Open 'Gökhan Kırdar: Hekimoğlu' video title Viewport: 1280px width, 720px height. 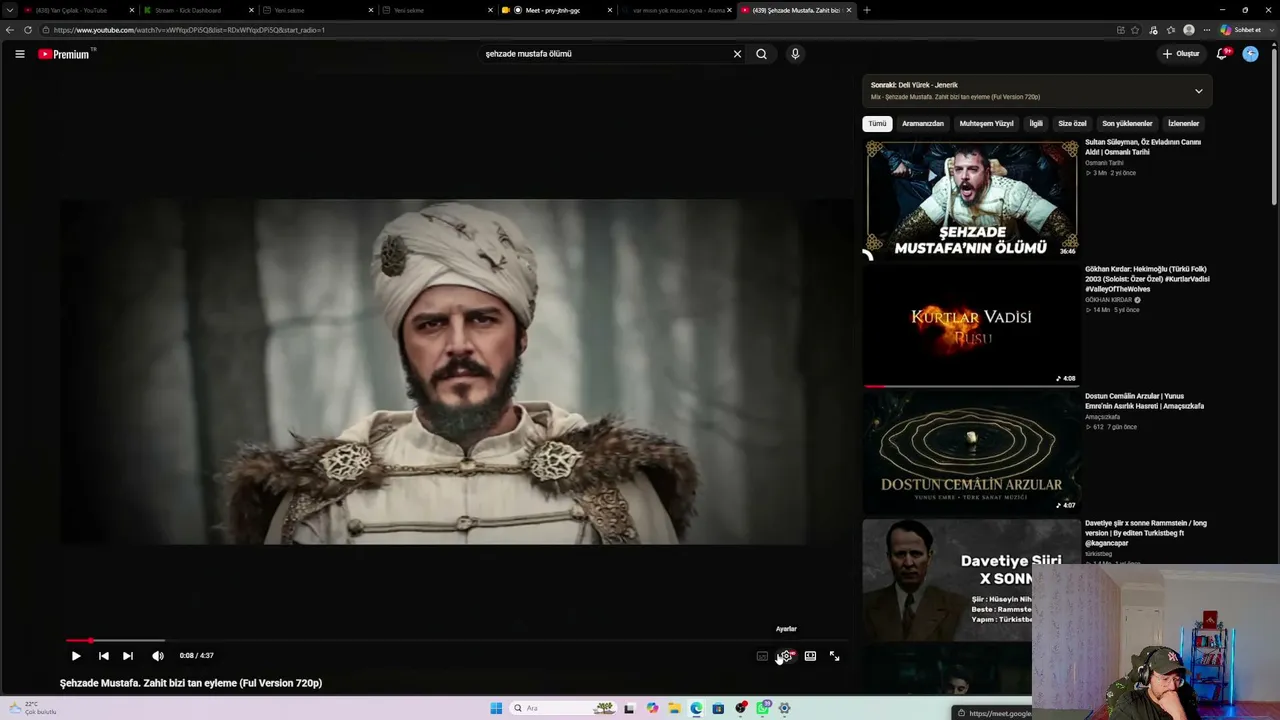tap(1147, 279)
